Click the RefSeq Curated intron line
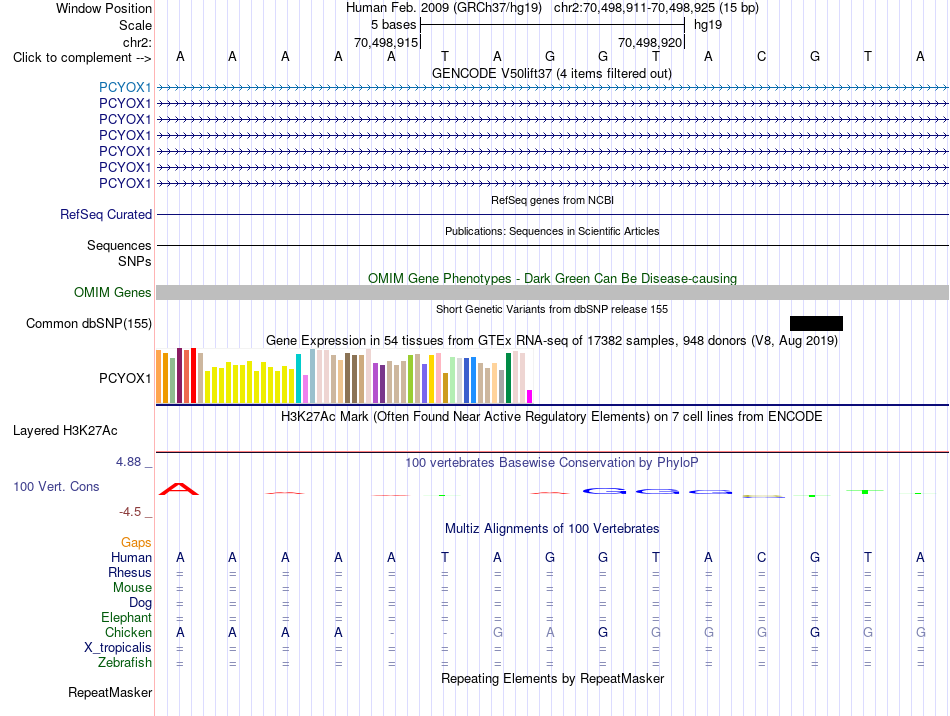Image resolution: width=950 pixels, height=716 pixels. [x=552, y=214]
